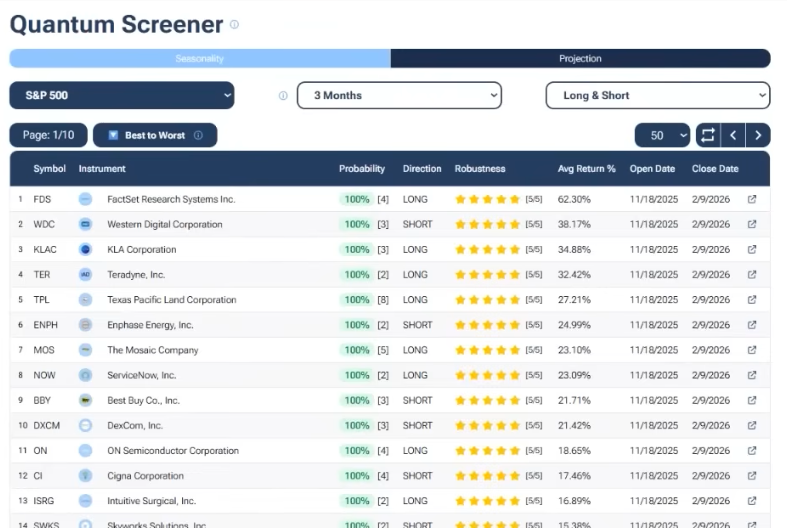The image size is (787, 528).
Task: Open the 3 Months period dropdown
Action: coord(399,96)
